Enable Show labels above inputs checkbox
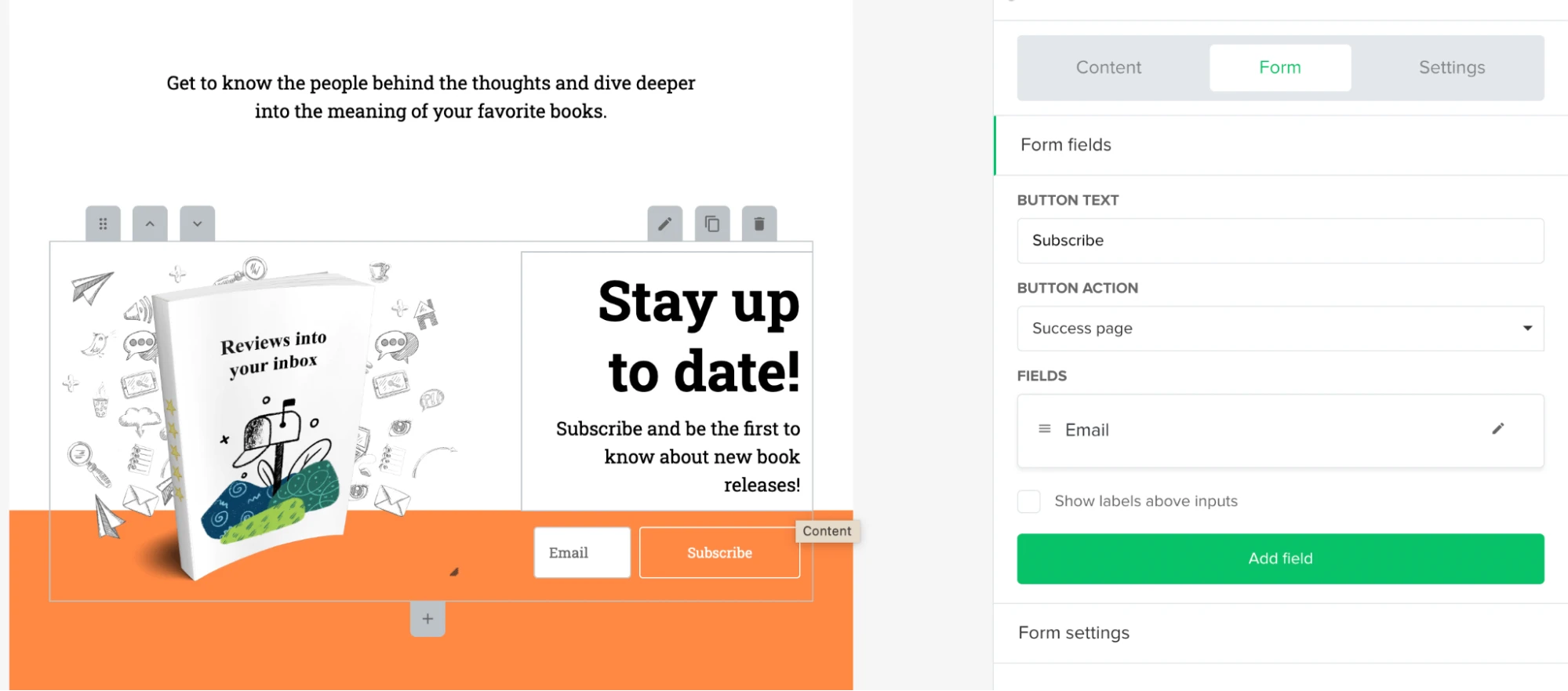This screenshot has height=691, width=1568. pyautogui.click(x=1029, y=501)
